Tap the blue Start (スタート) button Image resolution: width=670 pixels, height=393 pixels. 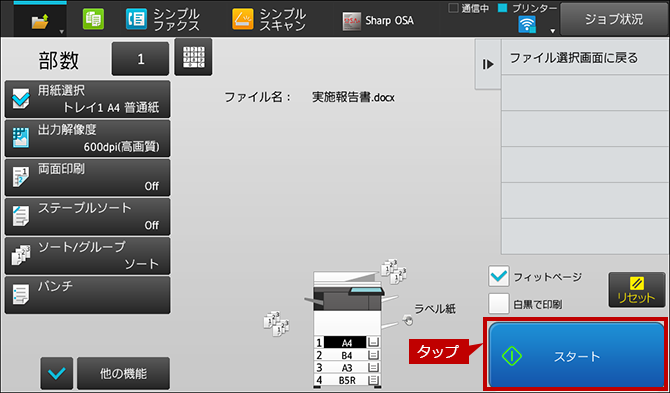576,355
